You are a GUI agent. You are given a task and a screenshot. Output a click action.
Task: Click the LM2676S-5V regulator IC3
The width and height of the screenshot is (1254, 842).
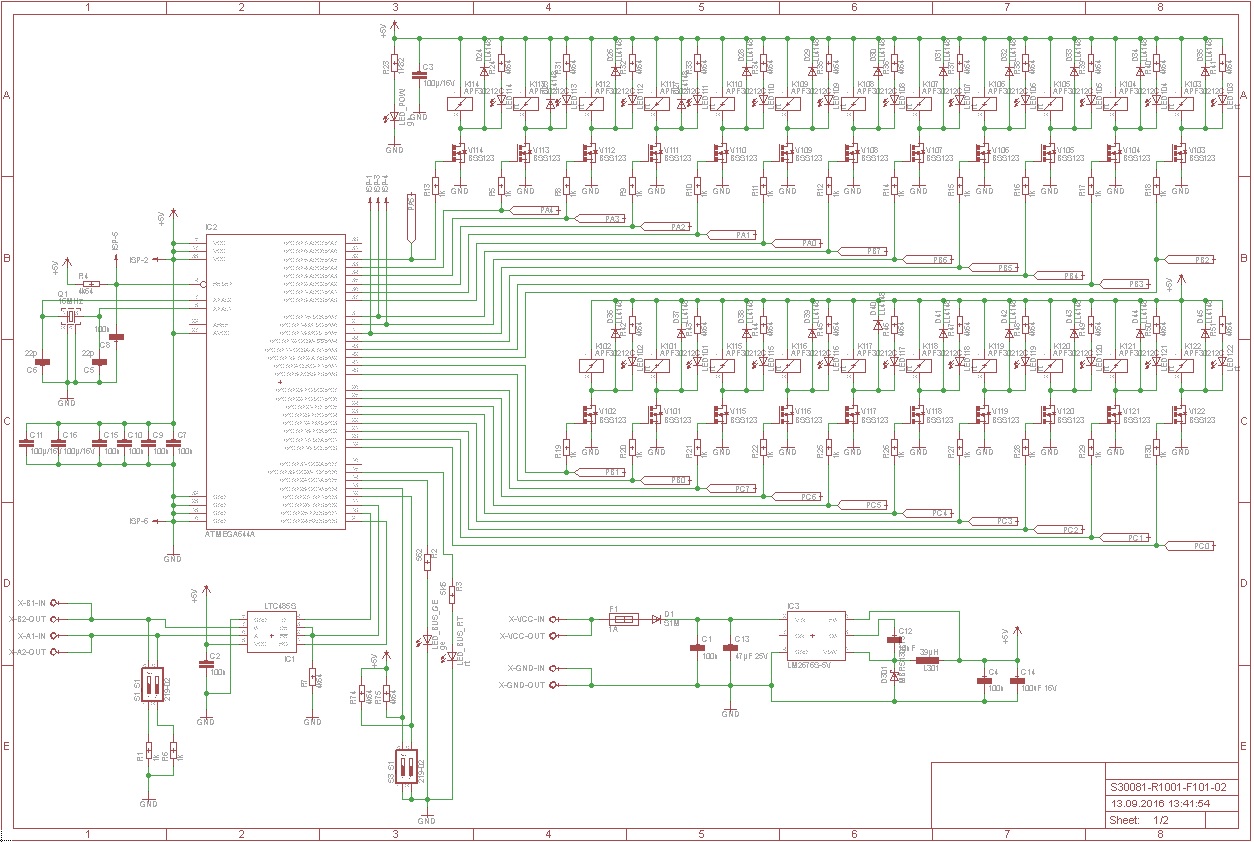pos(814,636)
